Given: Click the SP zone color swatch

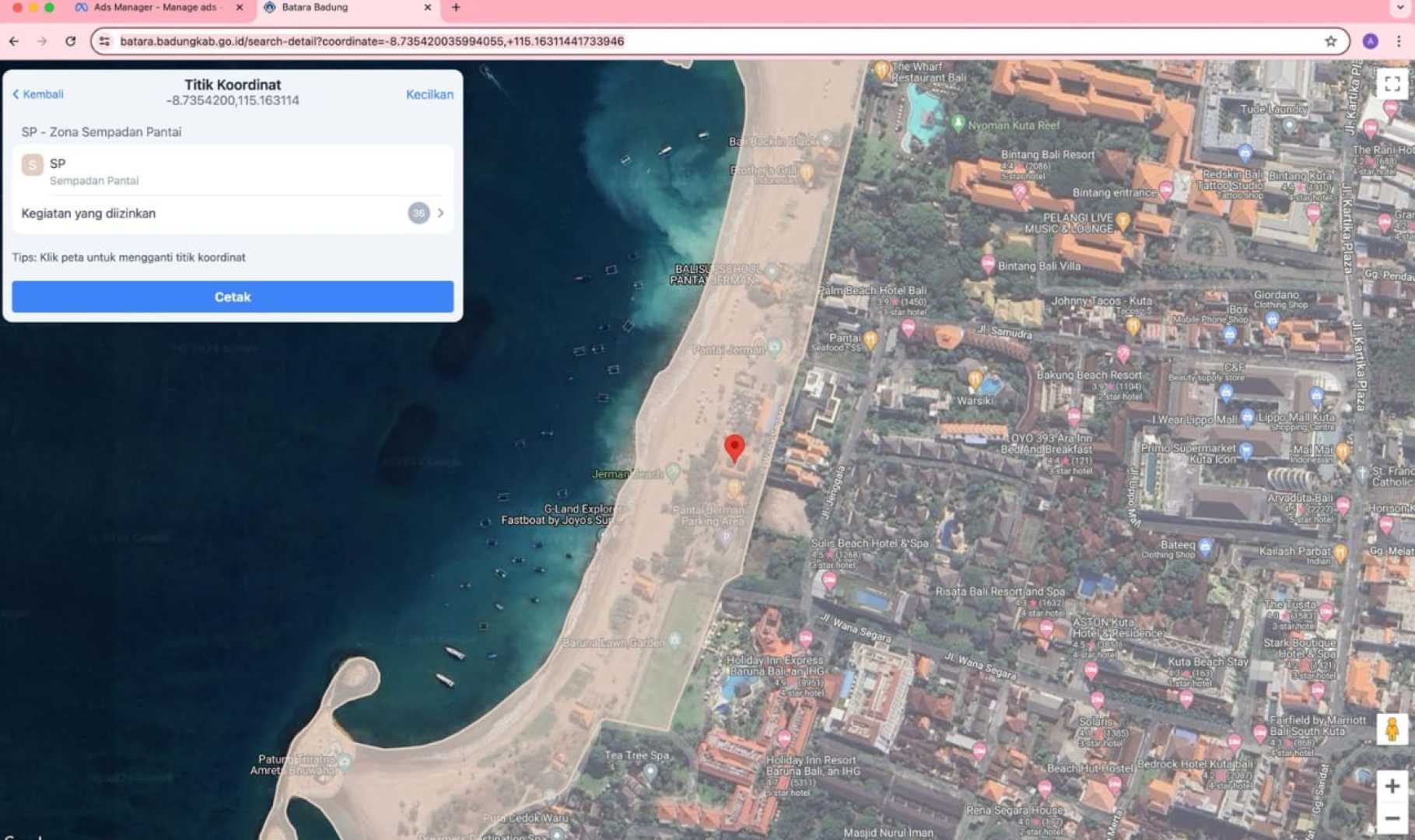Looking at the screenshot, I should 32,164.
